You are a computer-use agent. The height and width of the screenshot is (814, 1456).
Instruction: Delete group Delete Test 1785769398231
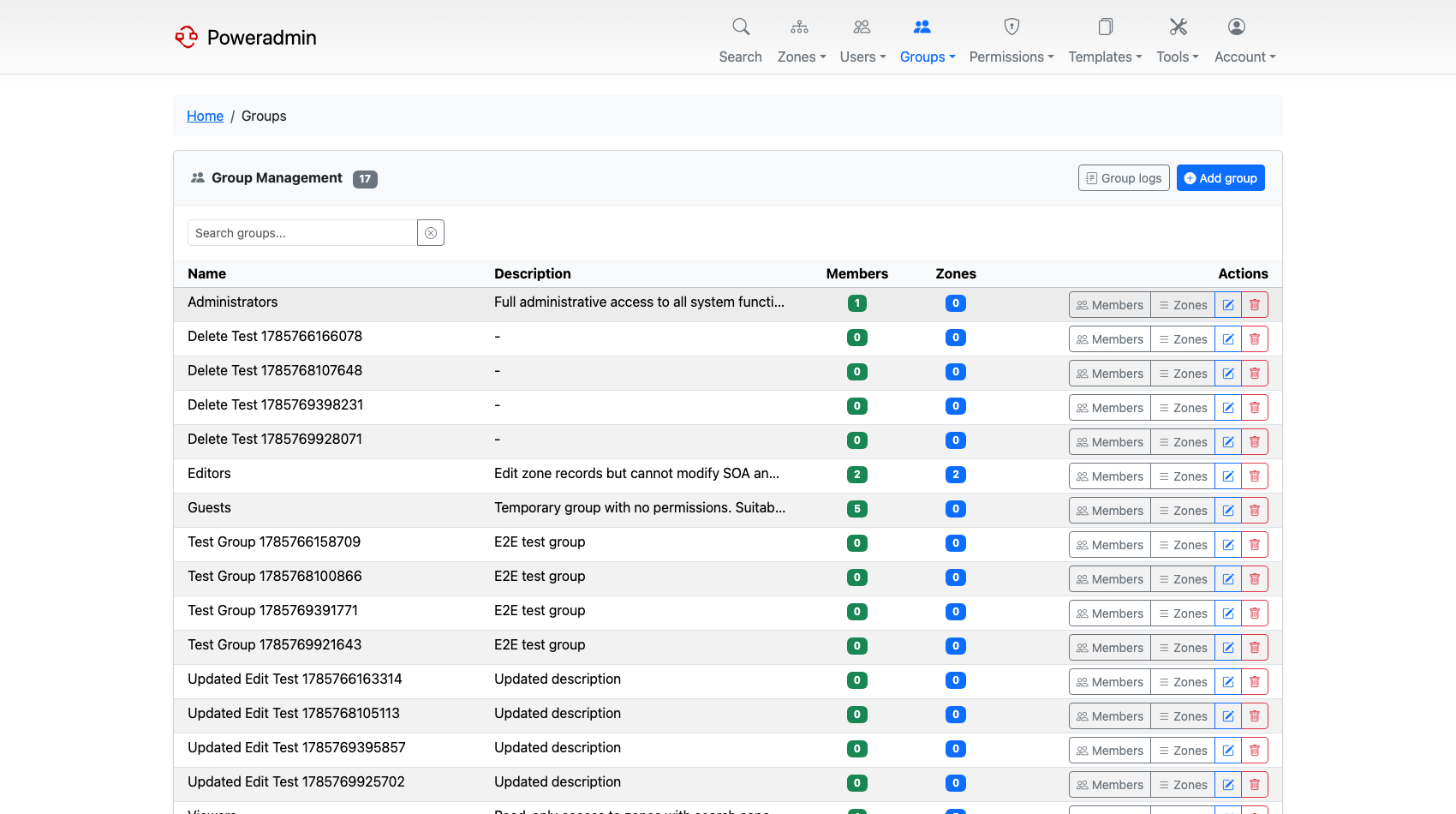click(1255, 408)
